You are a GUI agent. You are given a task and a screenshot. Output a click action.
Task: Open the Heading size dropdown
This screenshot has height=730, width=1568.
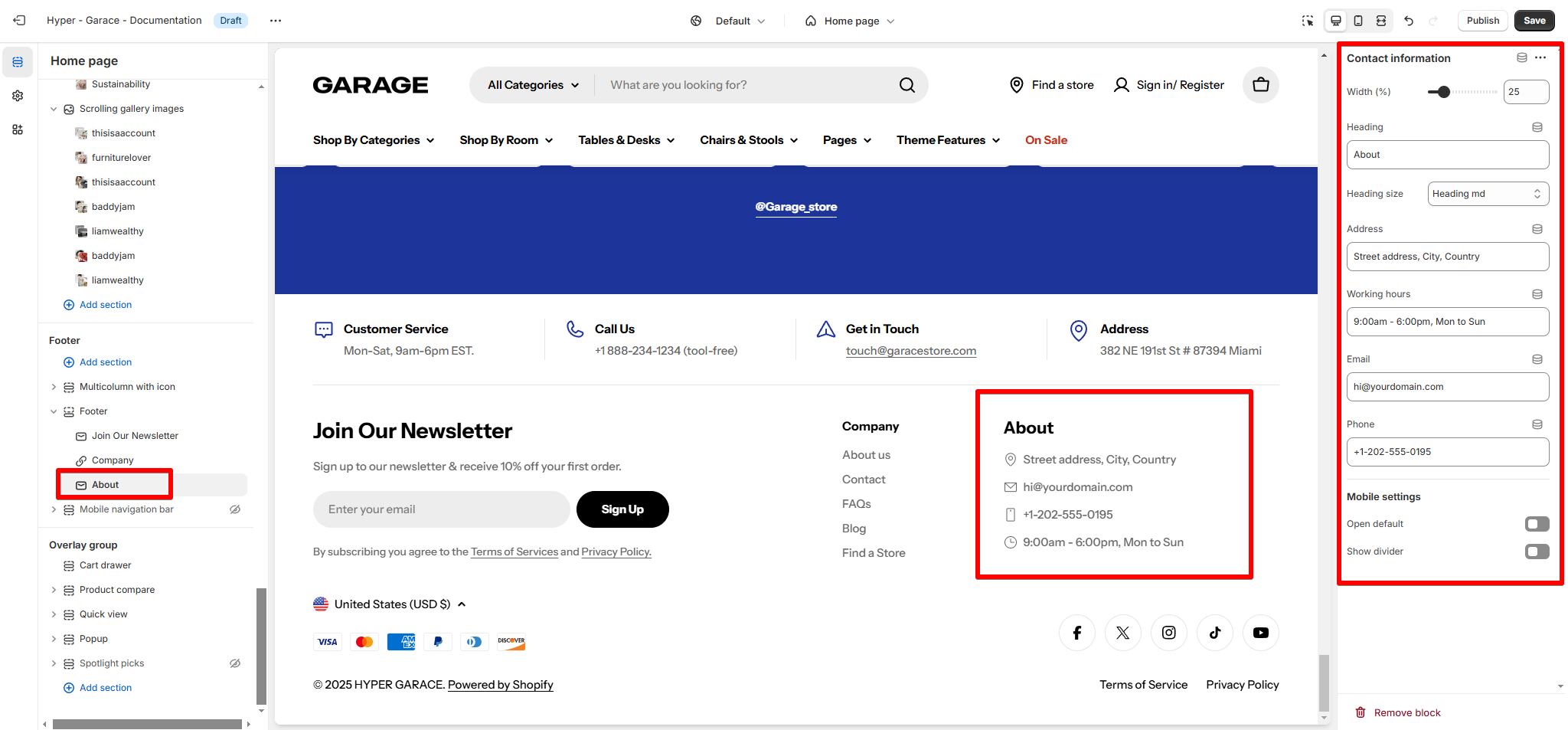point(1488,194)
